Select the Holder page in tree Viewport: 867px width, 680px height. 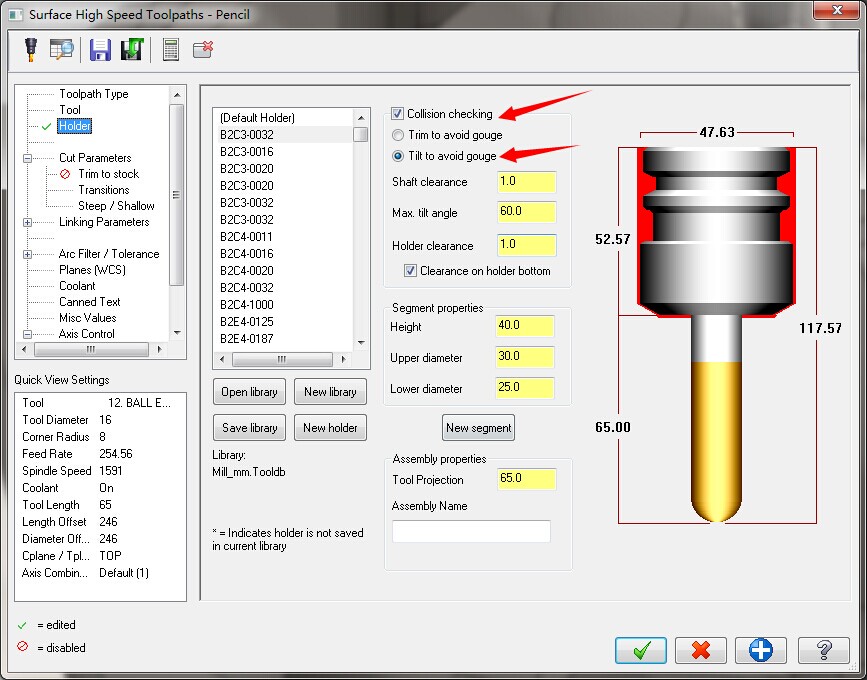[x=75, y=126]
